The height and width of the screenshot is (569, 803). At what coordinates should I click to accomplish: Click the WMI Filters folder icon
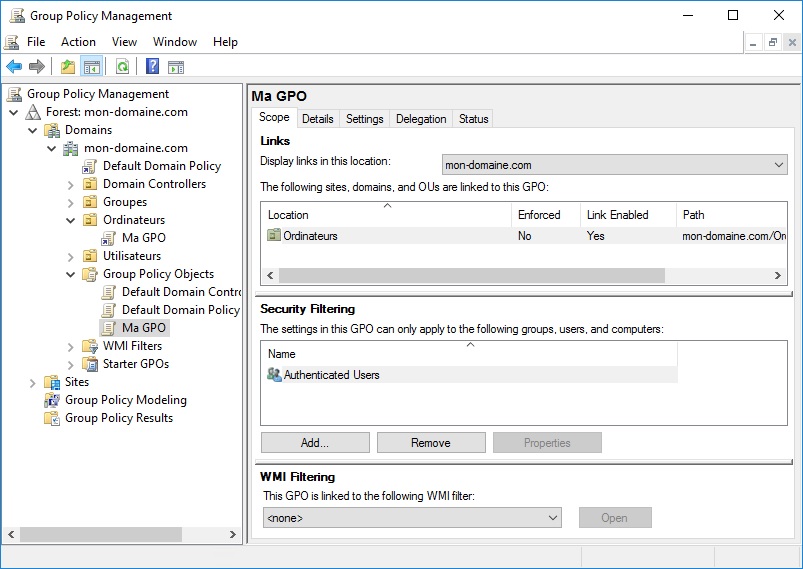point(90,346)
